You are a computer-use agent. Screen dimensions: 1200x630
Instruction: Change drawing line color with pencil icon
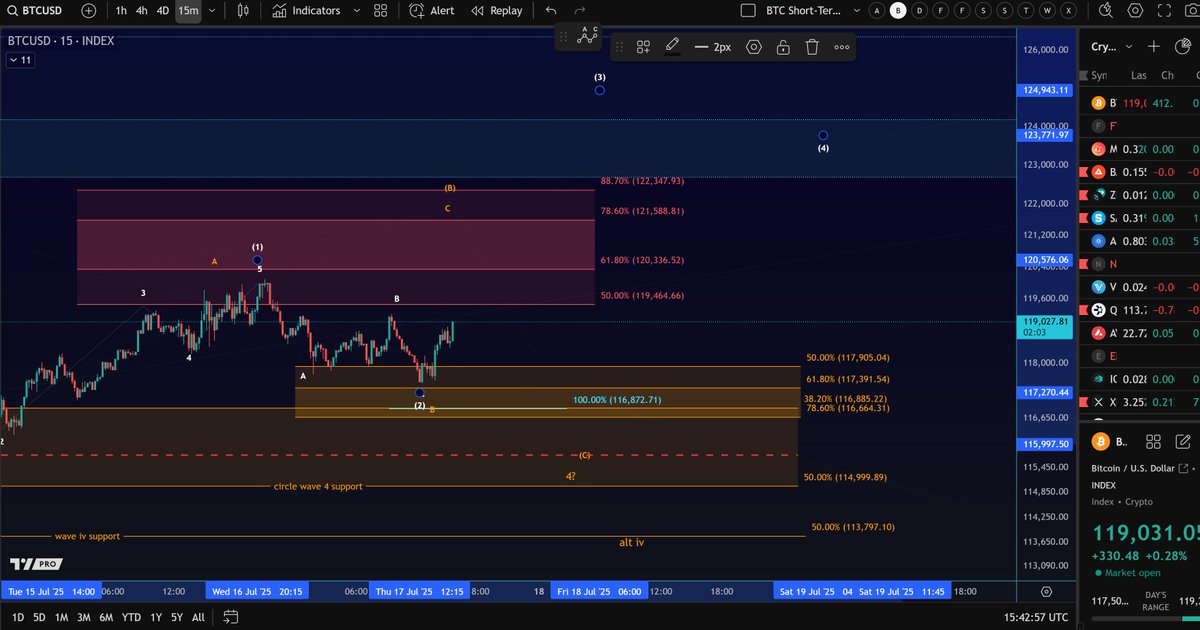coord(673,46)
